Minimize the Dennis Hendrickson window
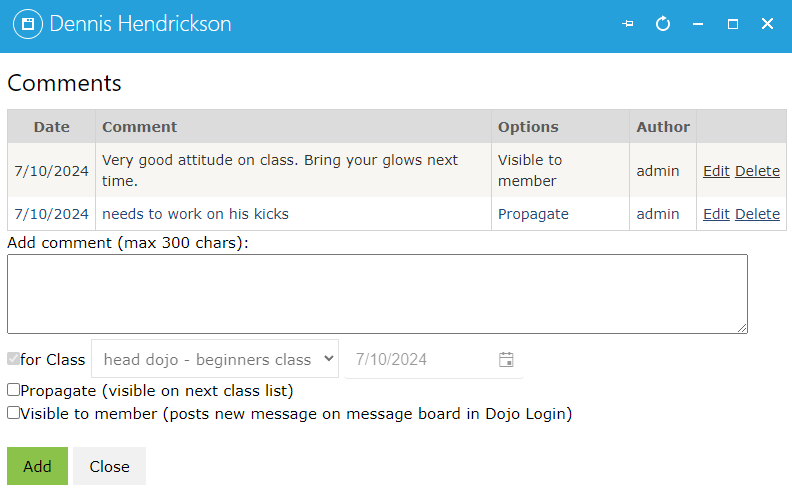792x500 pixels. point(698,24)
